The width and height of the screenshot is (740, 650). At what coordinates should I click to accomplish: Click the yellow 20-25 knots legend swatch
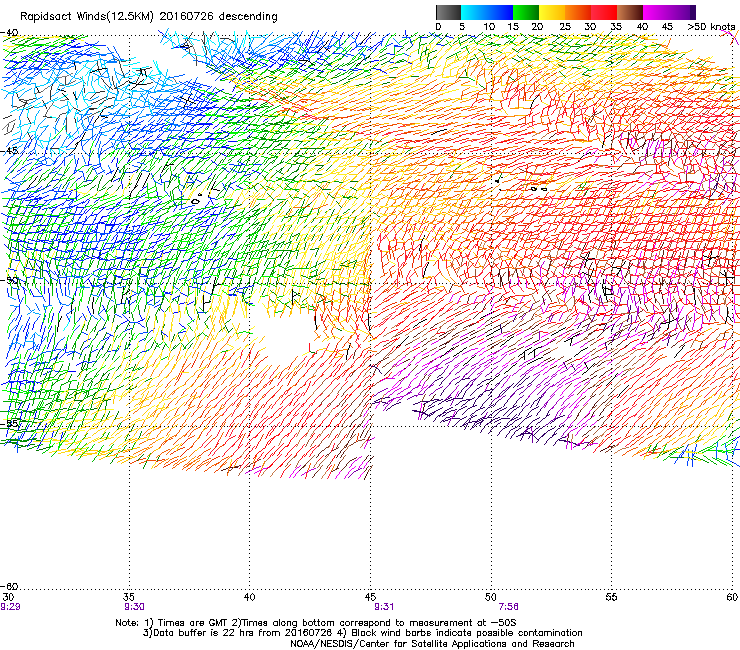click(552, 12)
